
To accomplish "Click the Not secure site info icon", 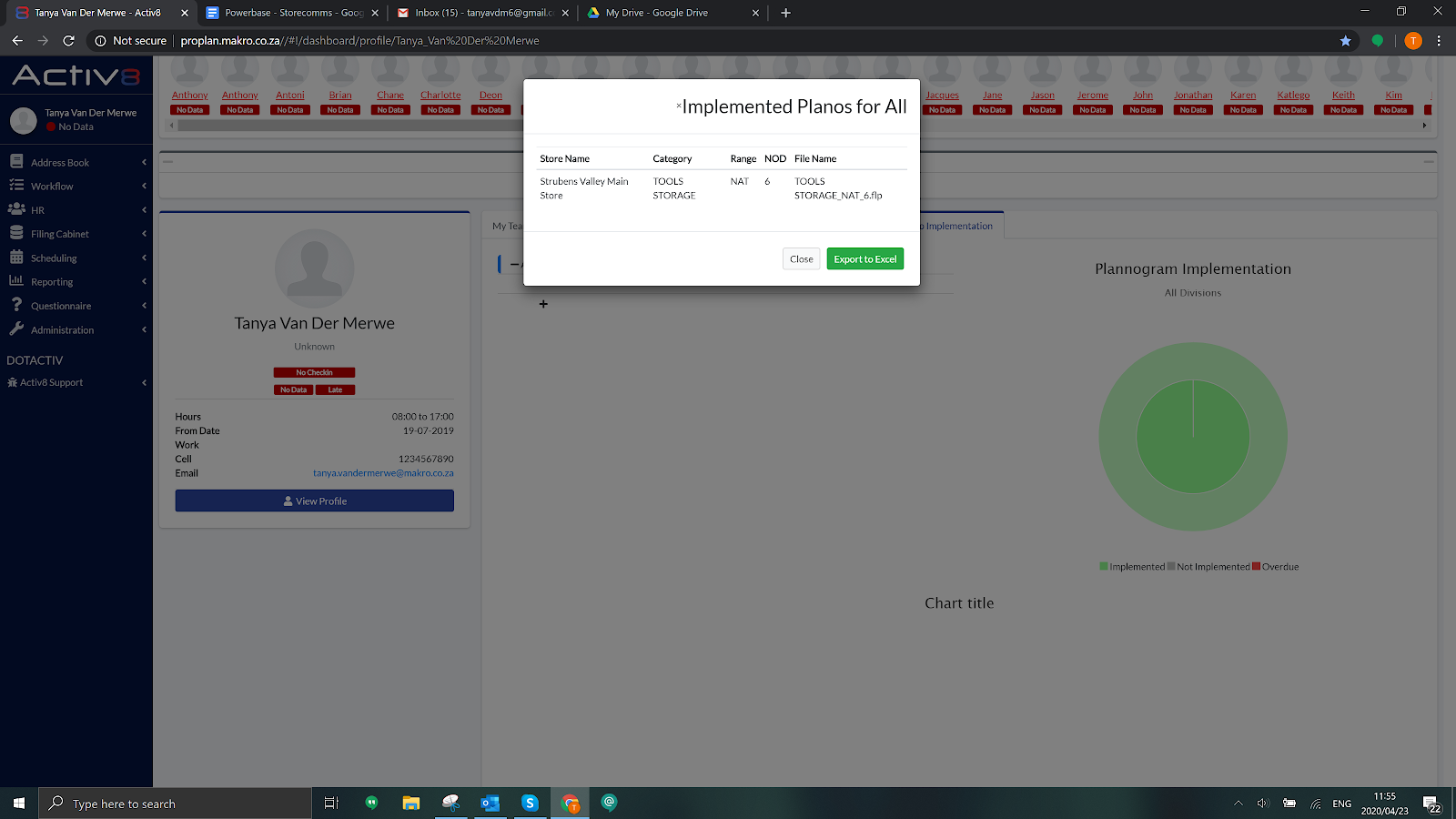I will coord(100,40).
